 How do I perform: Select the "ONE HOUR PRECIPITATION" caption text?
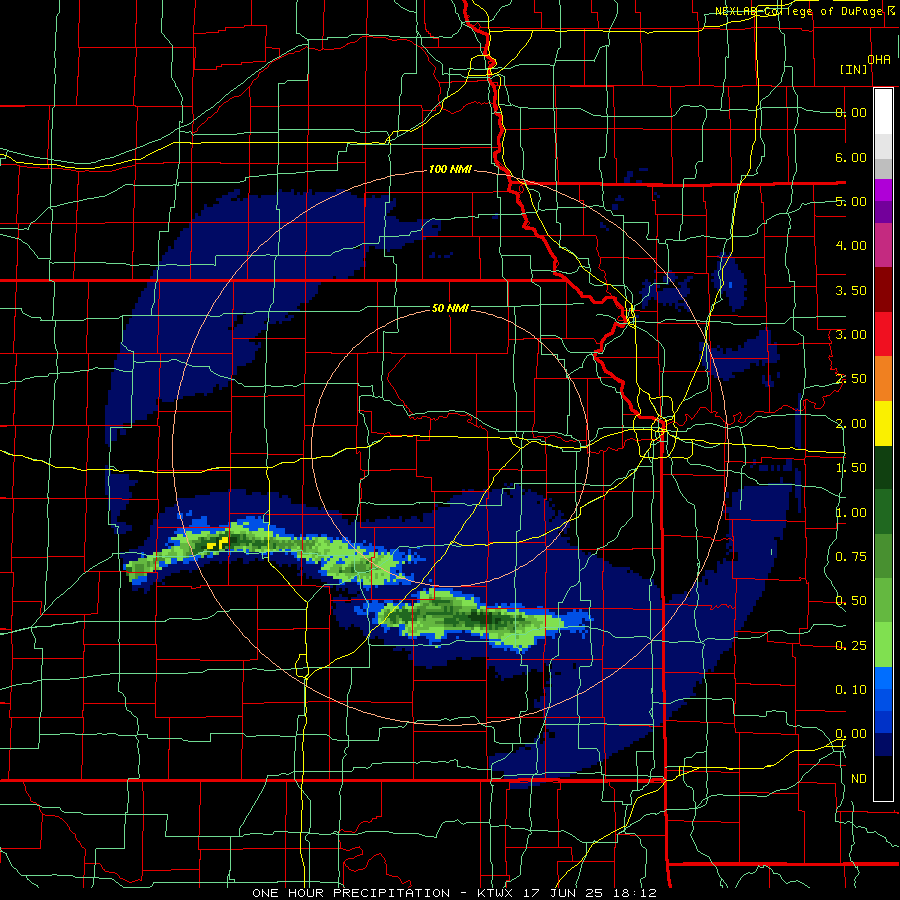click(x=351, y=893)
